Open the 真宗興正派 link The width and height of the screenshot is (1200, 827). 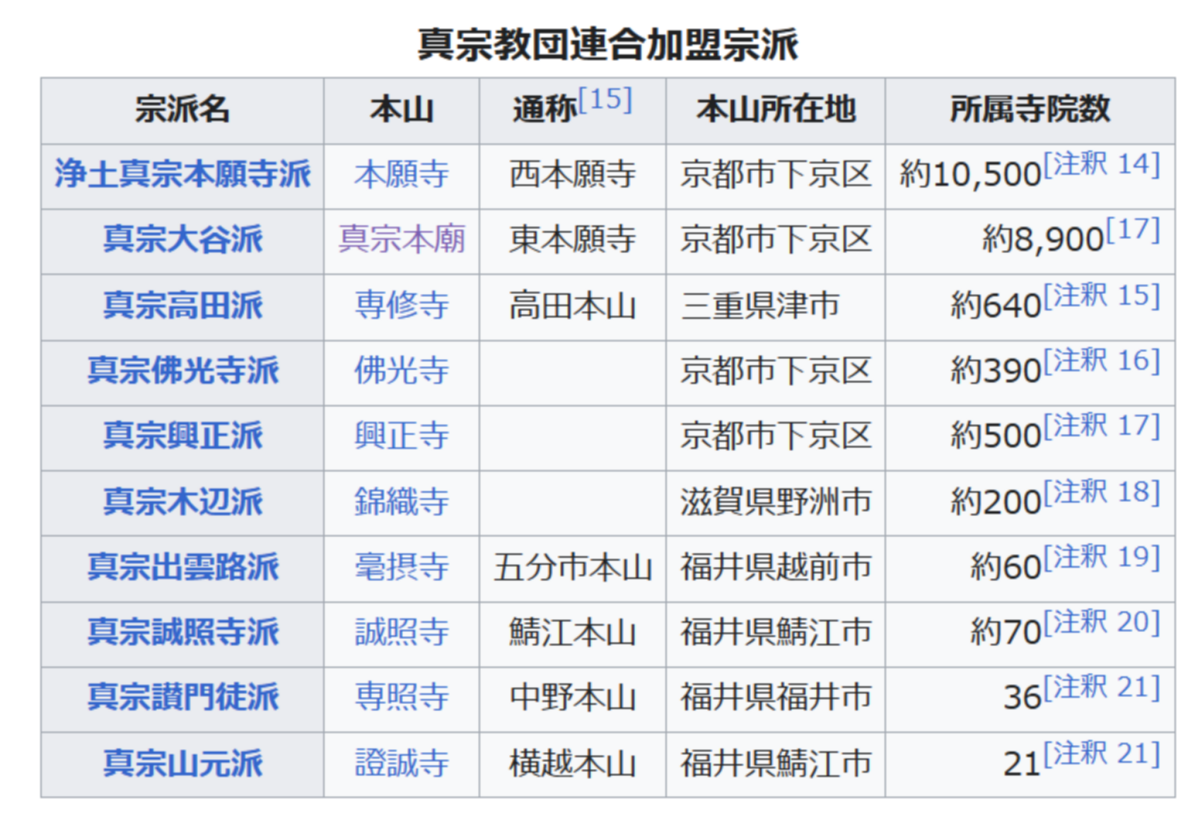pyautogui.click(x=182, y=436)
